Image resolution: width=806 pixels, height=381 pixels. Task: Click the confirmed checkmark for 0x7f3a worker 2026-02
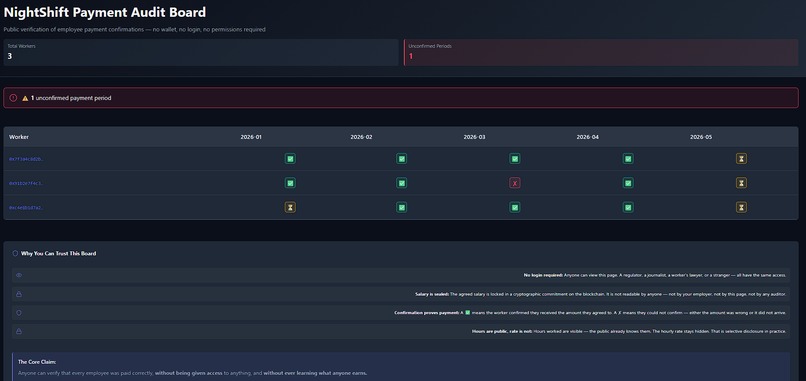pos(401,159)
